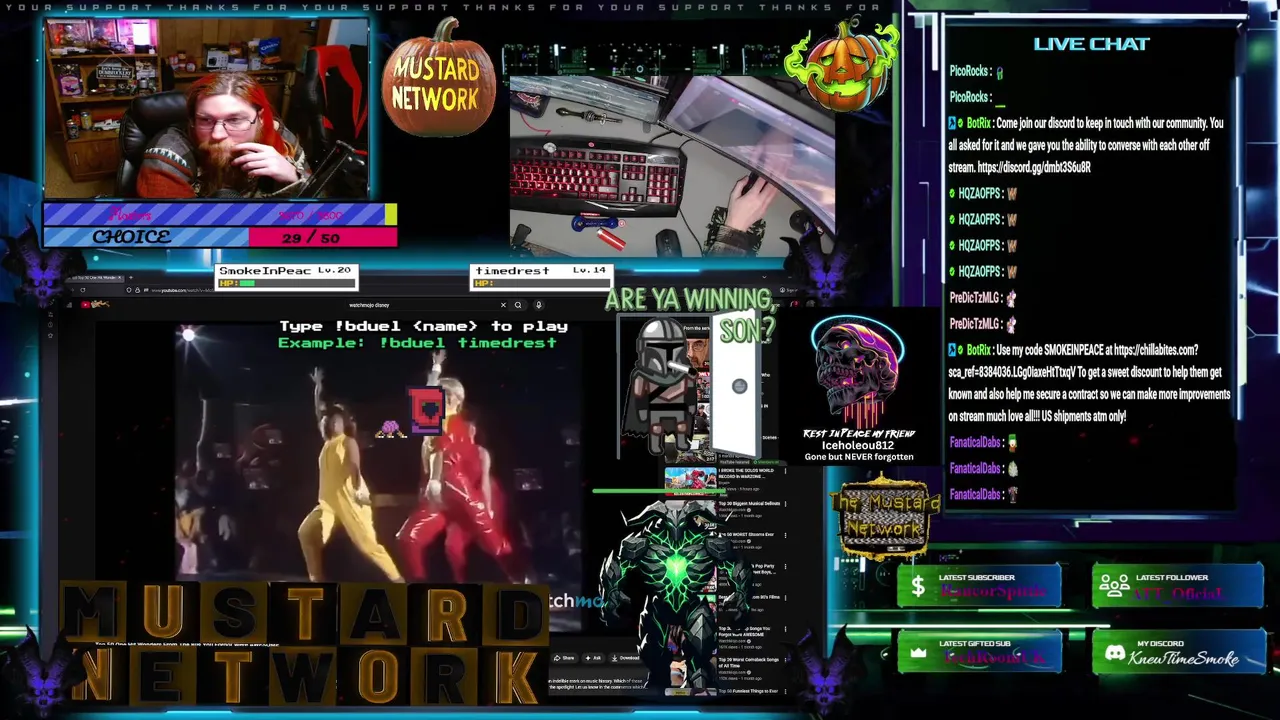
Task: Click the Latest Subscriber panel
Action: pyautogui.click(x=979, y=585)
